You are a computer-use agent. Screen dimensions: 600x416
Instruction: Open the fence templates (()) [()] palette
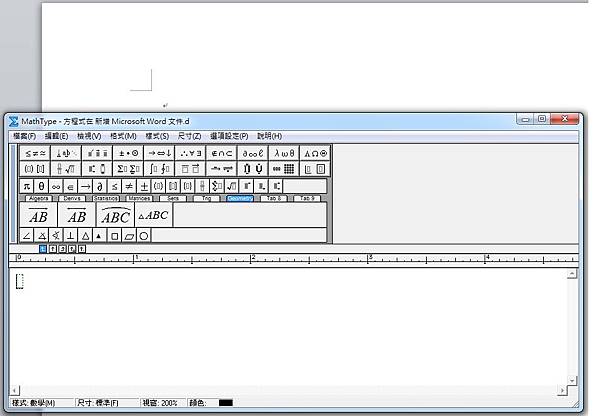35,169
